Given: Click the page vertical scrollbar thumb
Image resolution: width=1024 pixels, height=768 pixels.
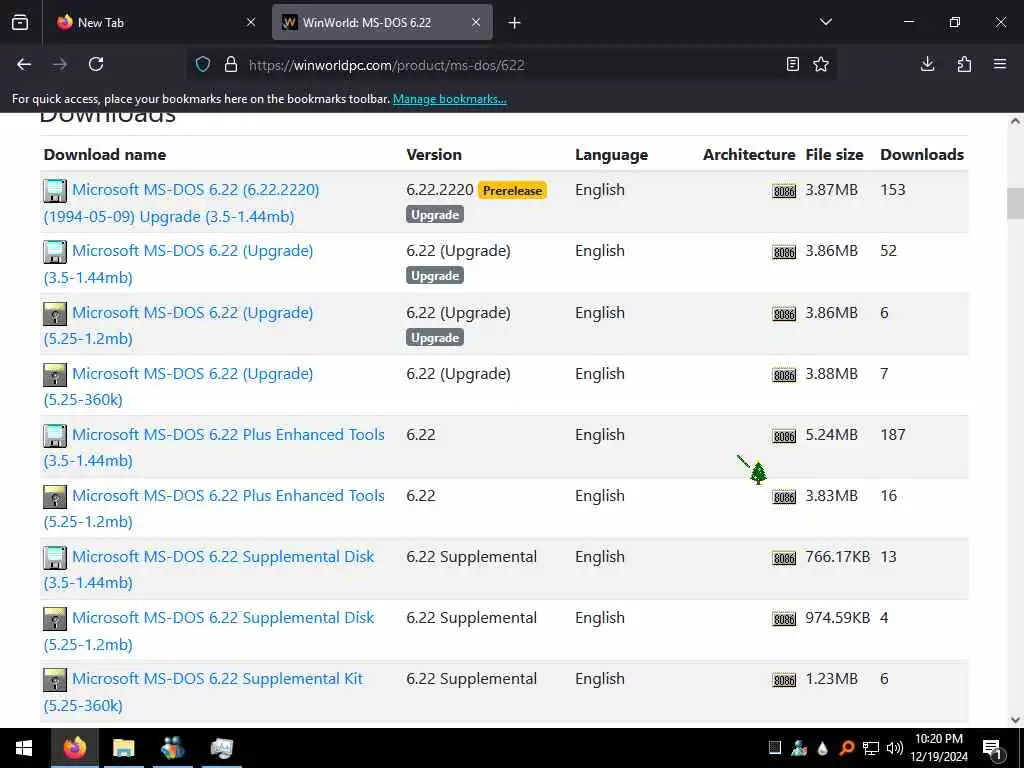Looking at the screenshot, I should (x=1015, y=203).
